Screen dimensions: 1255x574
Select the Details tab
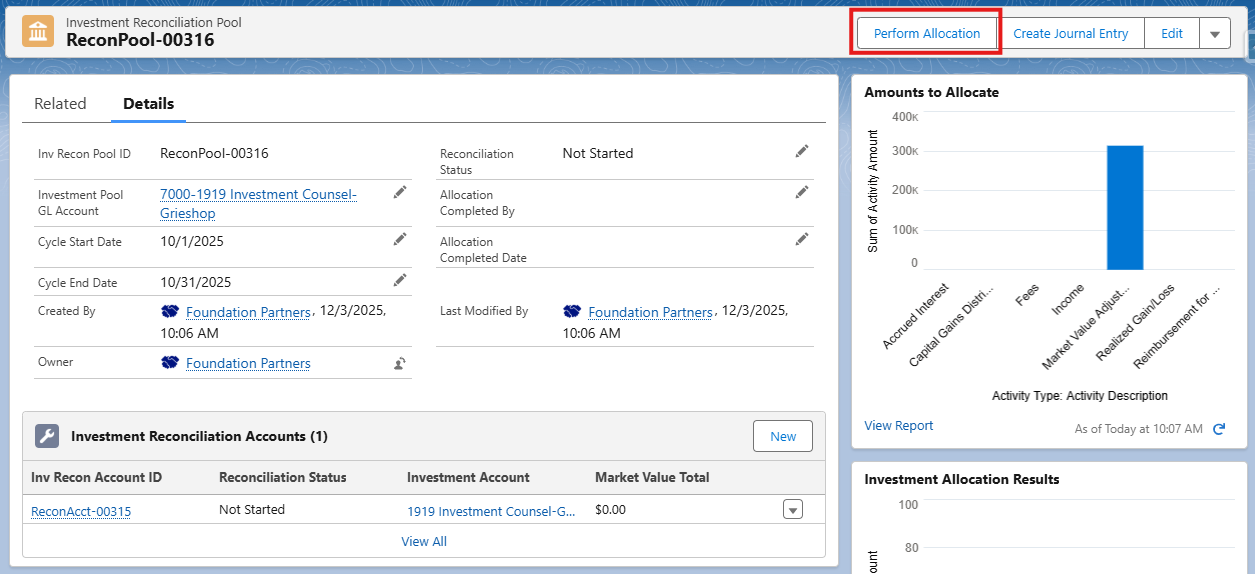coord(148,104)
